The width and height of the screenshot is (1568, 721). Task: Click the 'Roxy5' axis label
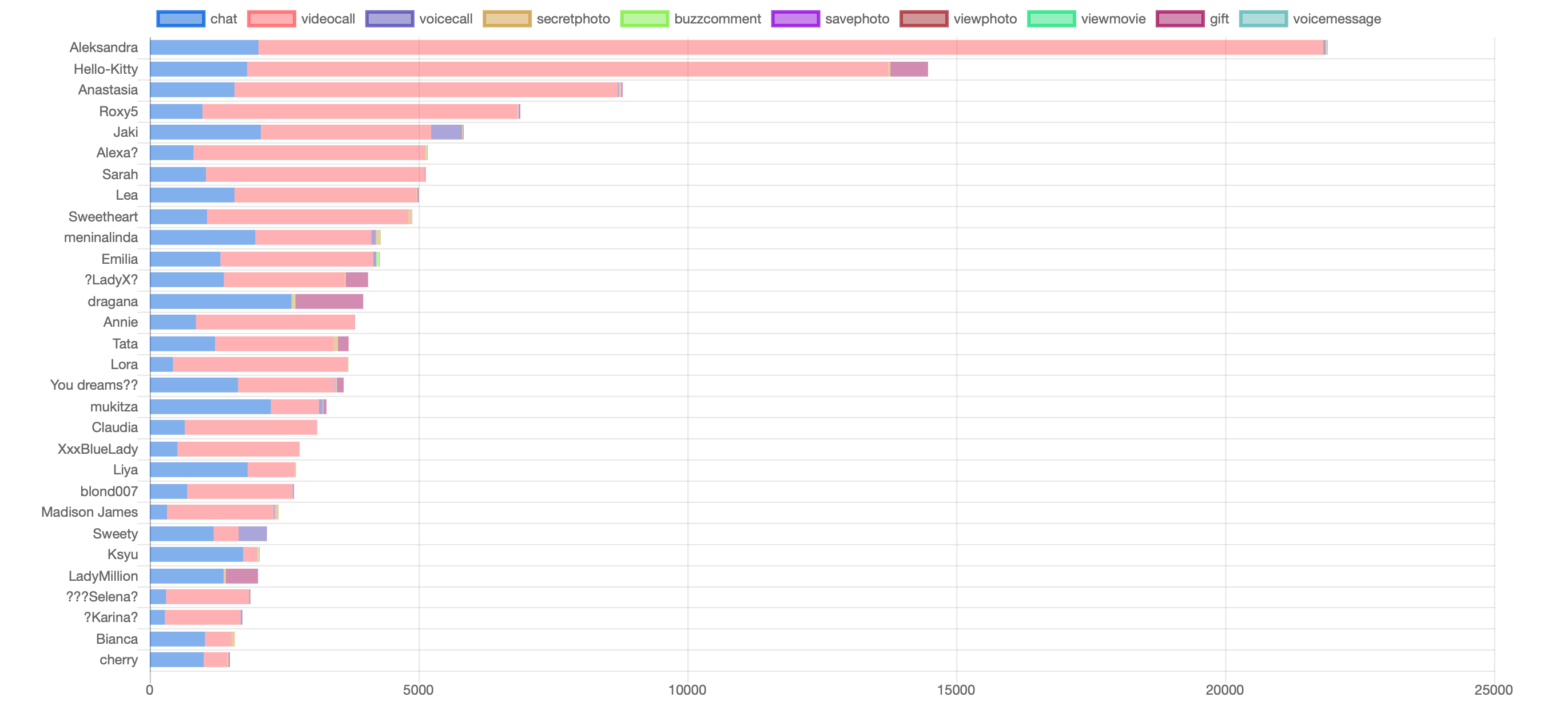tap(119, 112)
